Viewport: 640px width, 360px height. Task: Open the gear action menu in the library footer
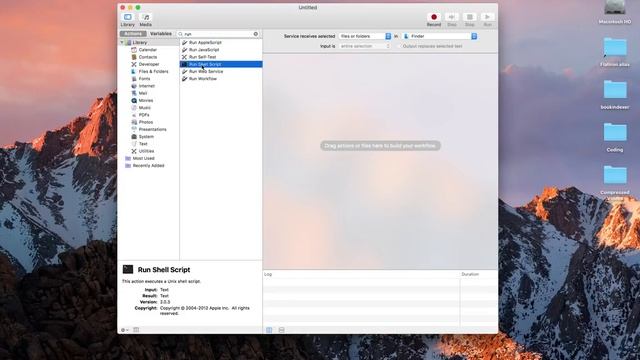[x=124, y=330]
